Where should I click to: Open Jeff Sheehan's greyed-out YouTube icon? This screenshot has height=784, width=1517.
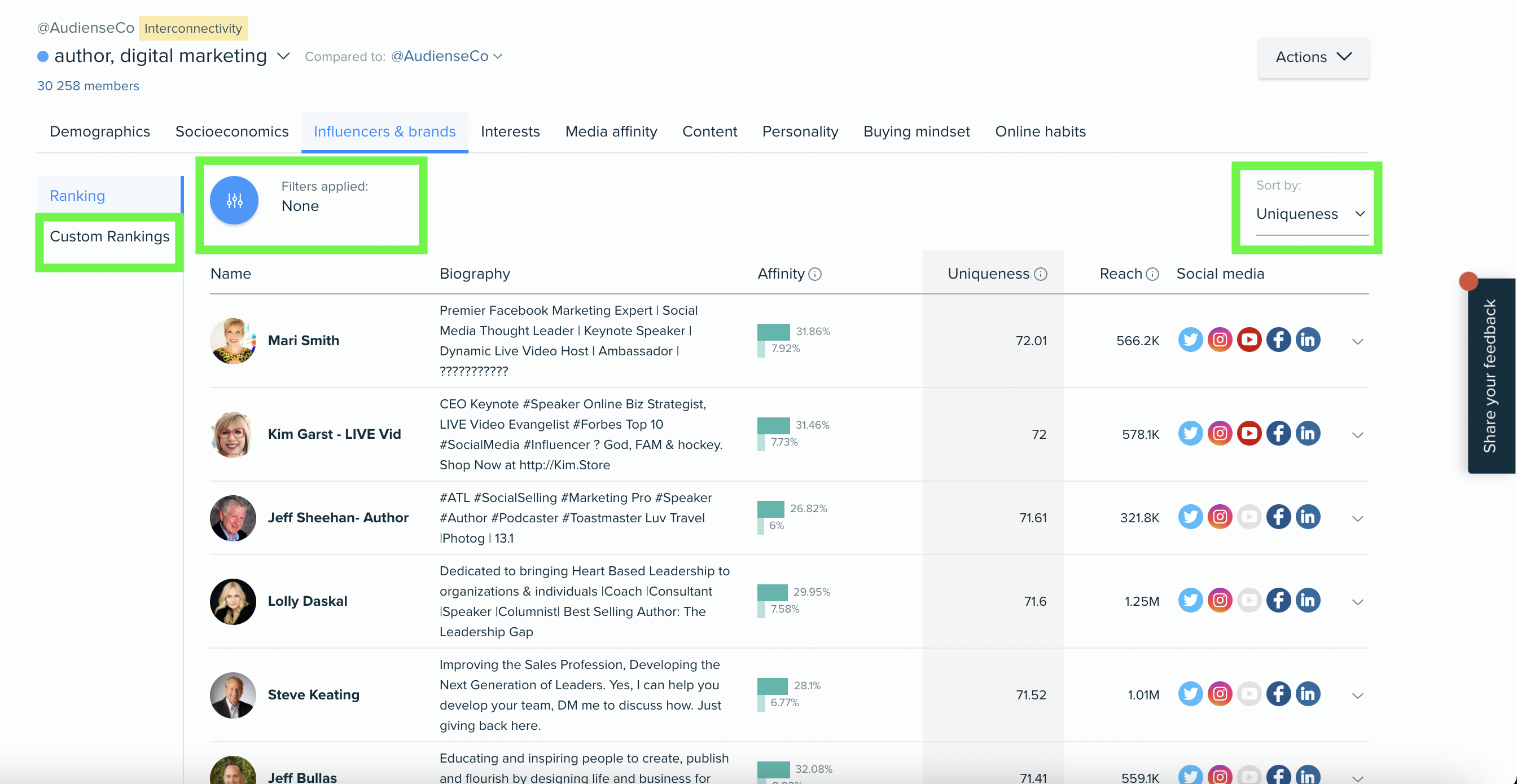[1249, 517]
